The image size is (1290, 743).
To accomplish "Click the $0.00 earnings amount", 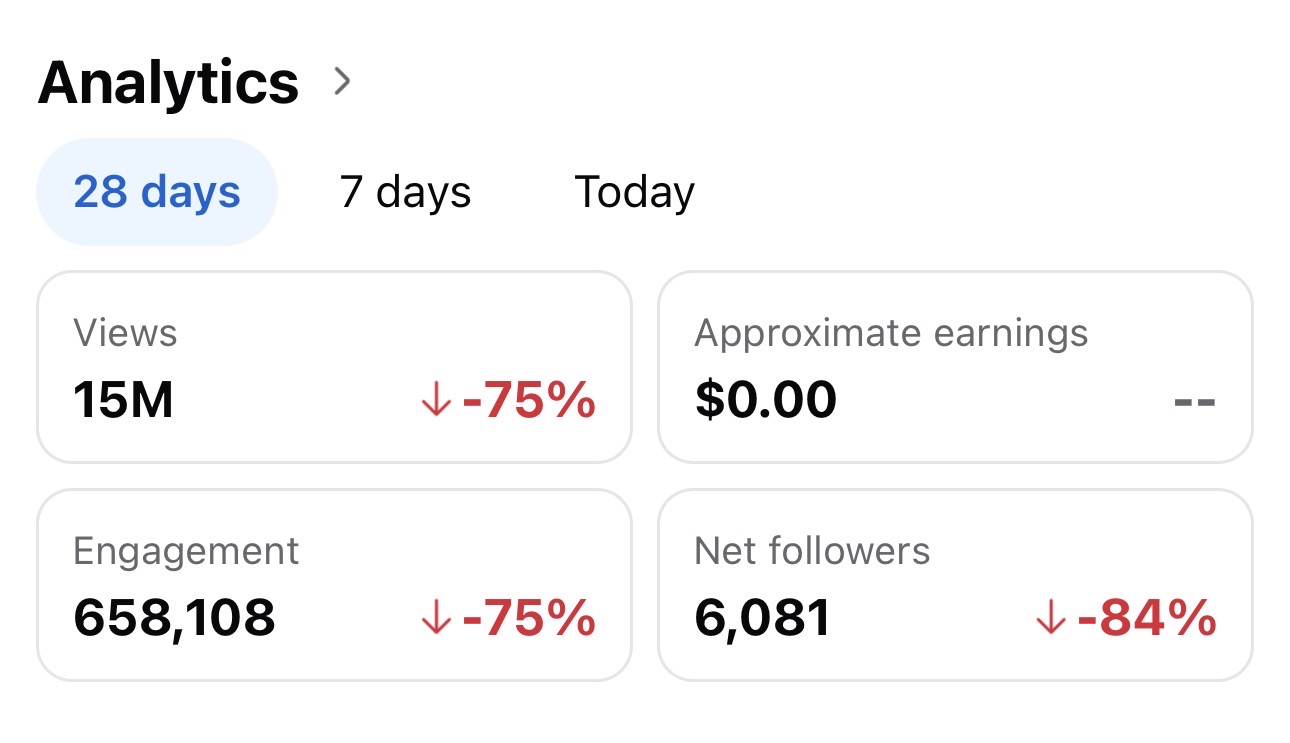I will [766, 401].
